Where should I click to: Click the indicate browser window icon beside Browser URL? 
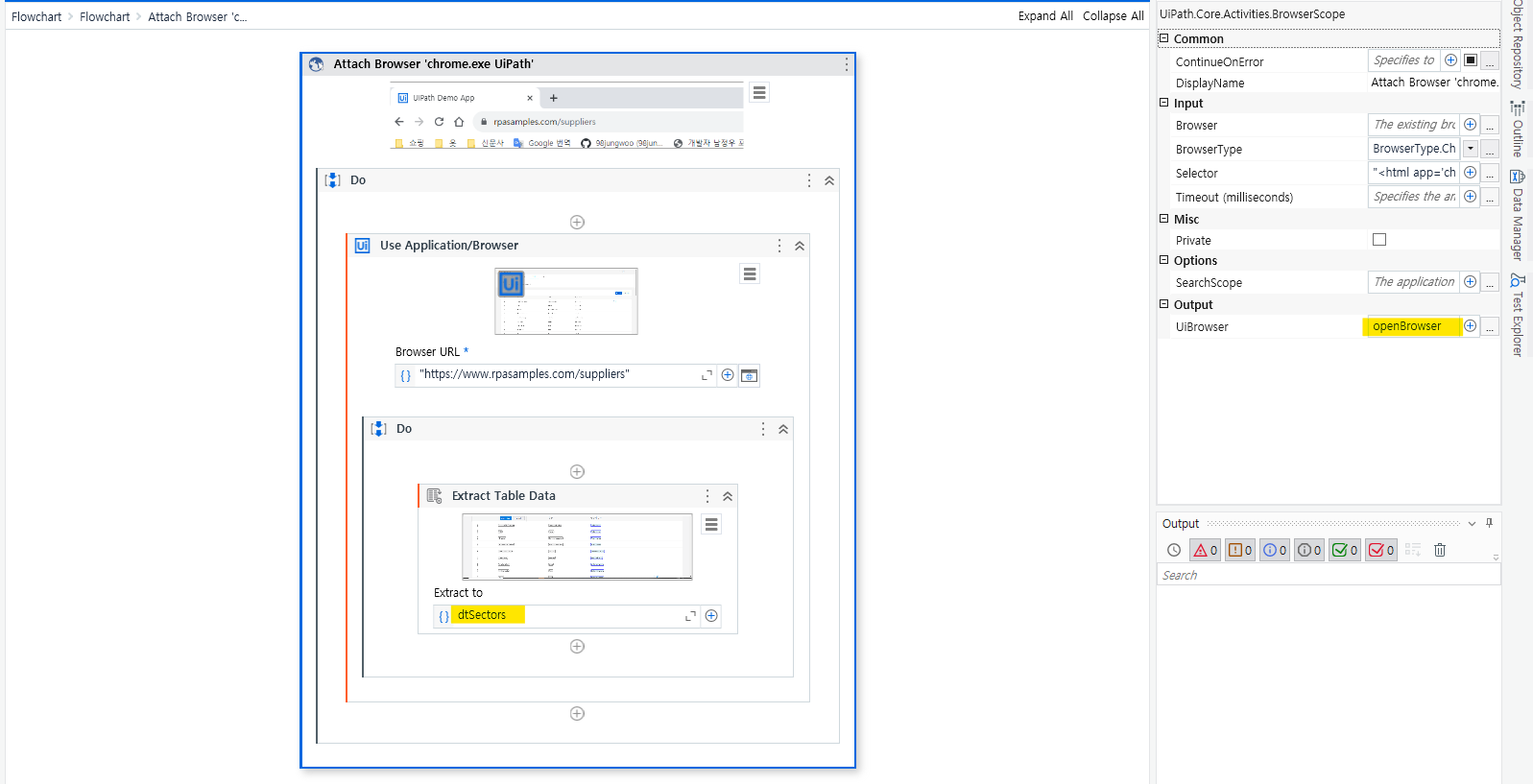[750, 375]
